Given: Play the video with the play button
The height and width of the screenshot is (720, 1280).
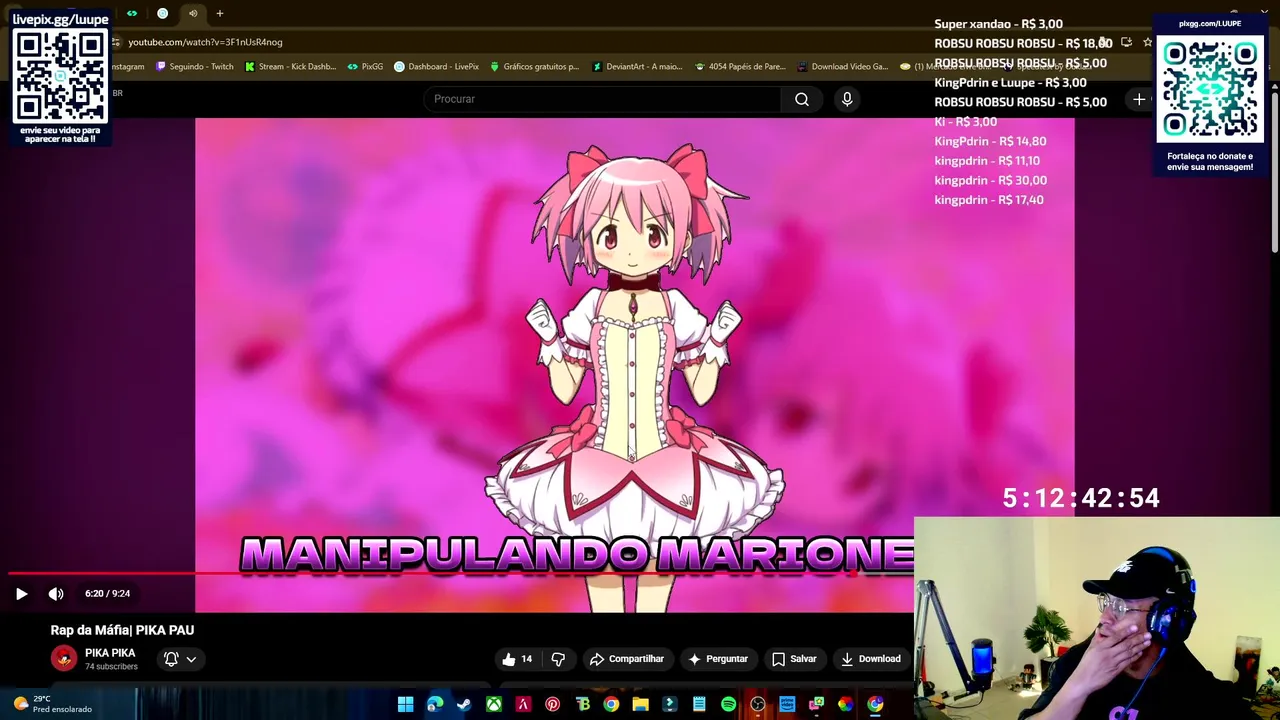Looking at the screenshot, I should [x=21, y=594].
